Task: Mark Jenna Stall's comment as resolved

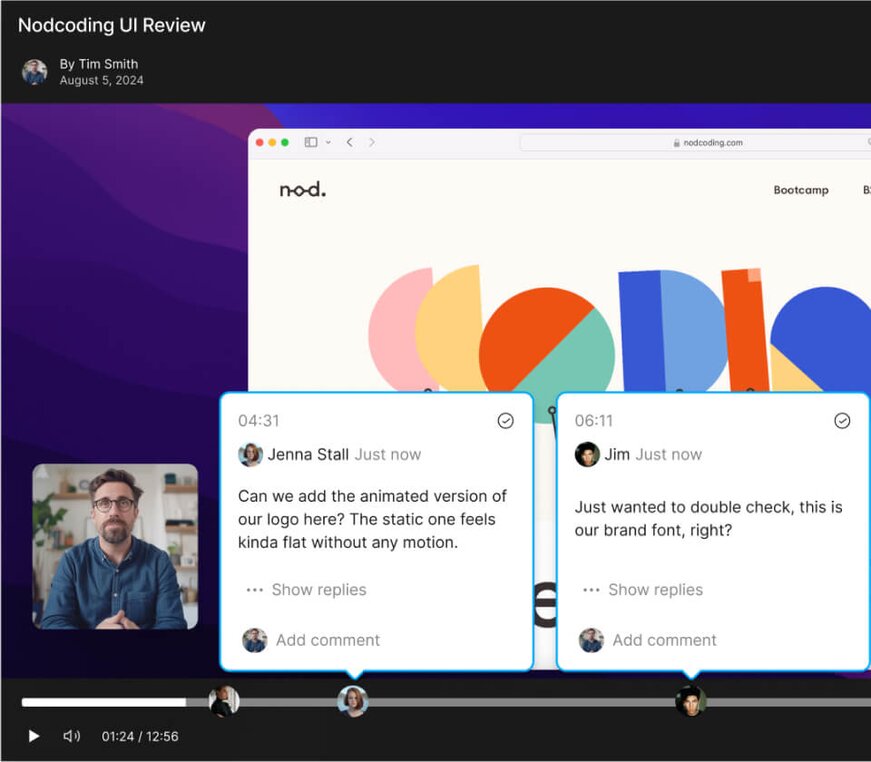Action: pyautogui.click(x=505, y=421)
